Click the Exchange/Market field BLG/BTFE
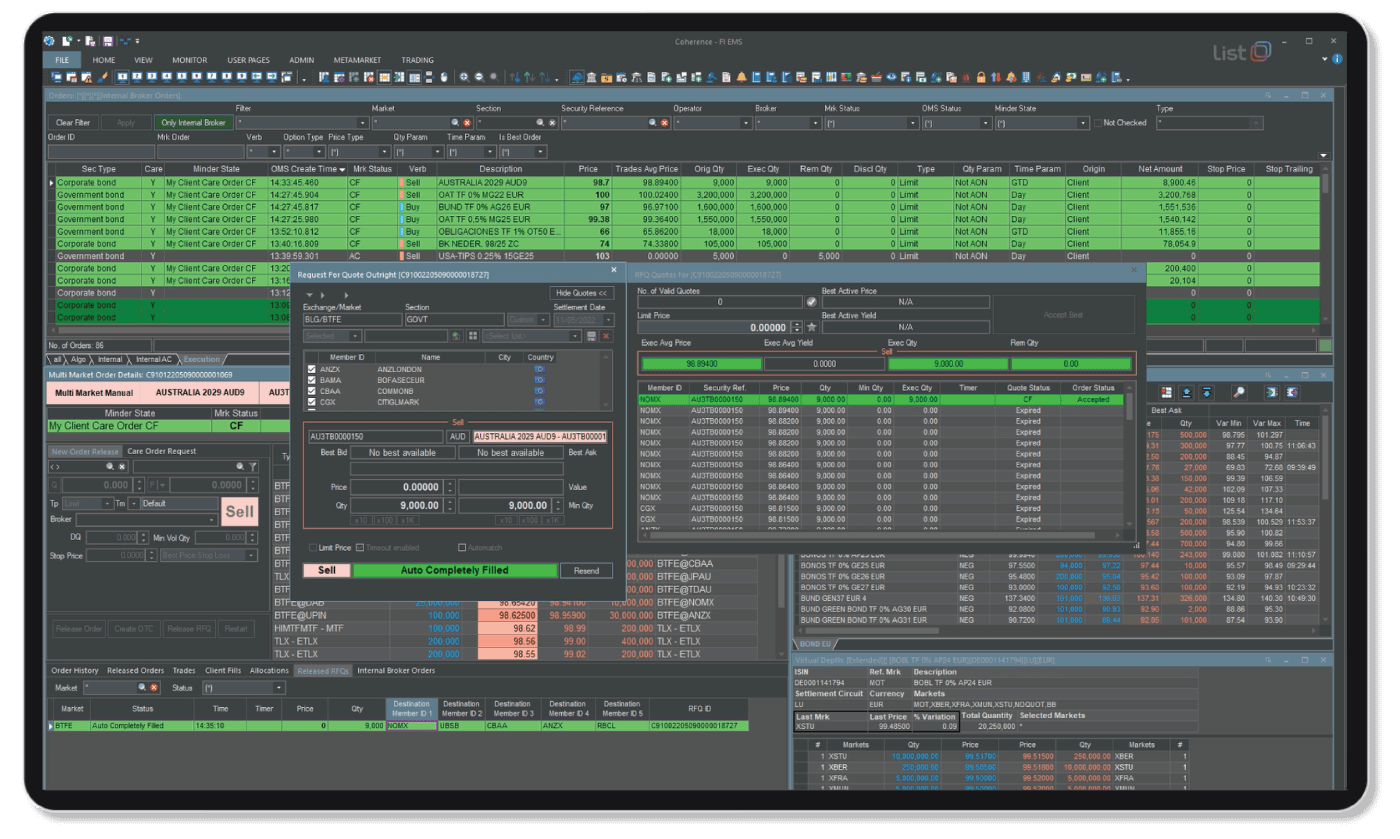This screenshot has width=1400, height=839. tap(352, 319)
